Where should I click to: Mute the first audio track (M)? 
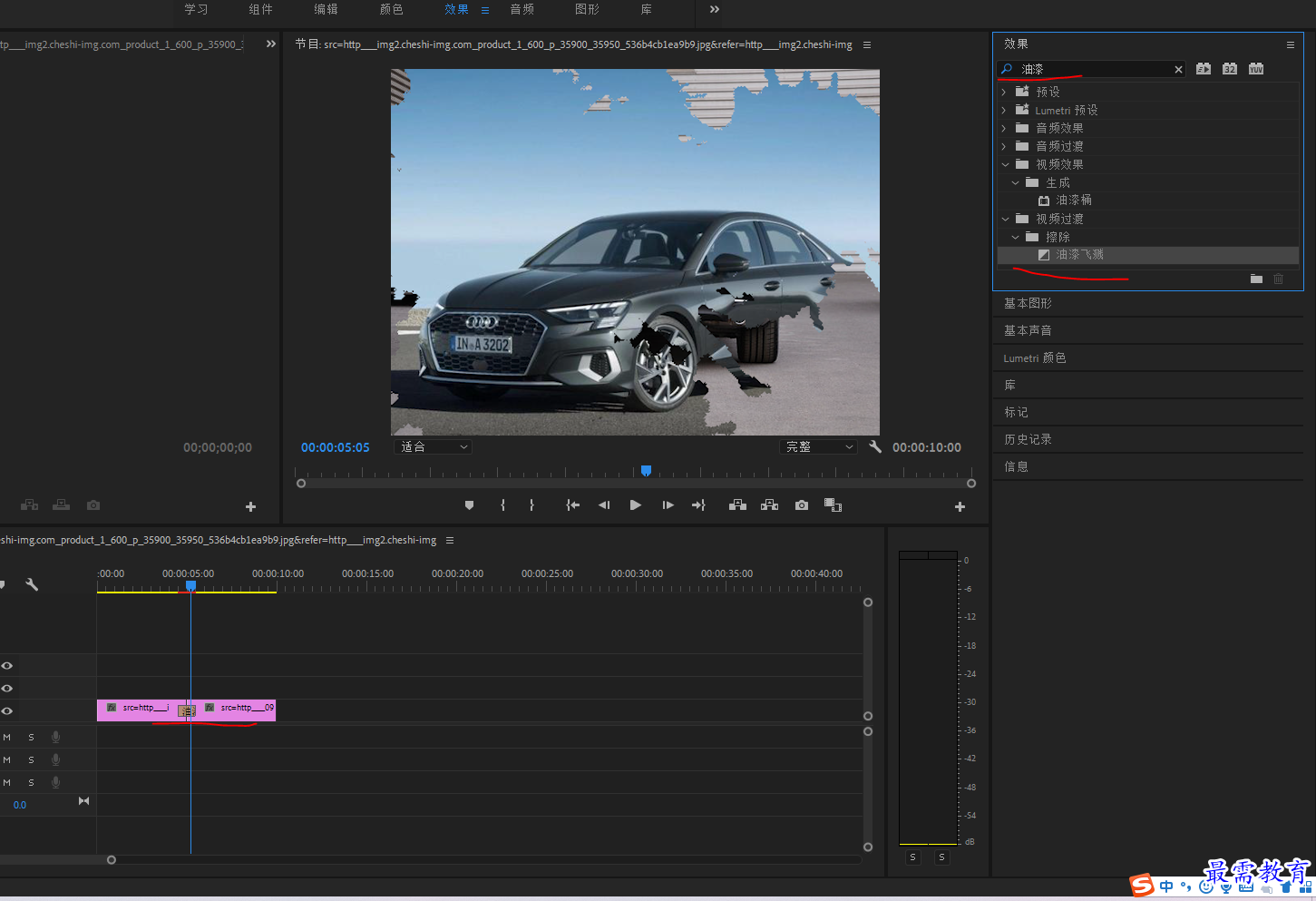tap(7, 737)
